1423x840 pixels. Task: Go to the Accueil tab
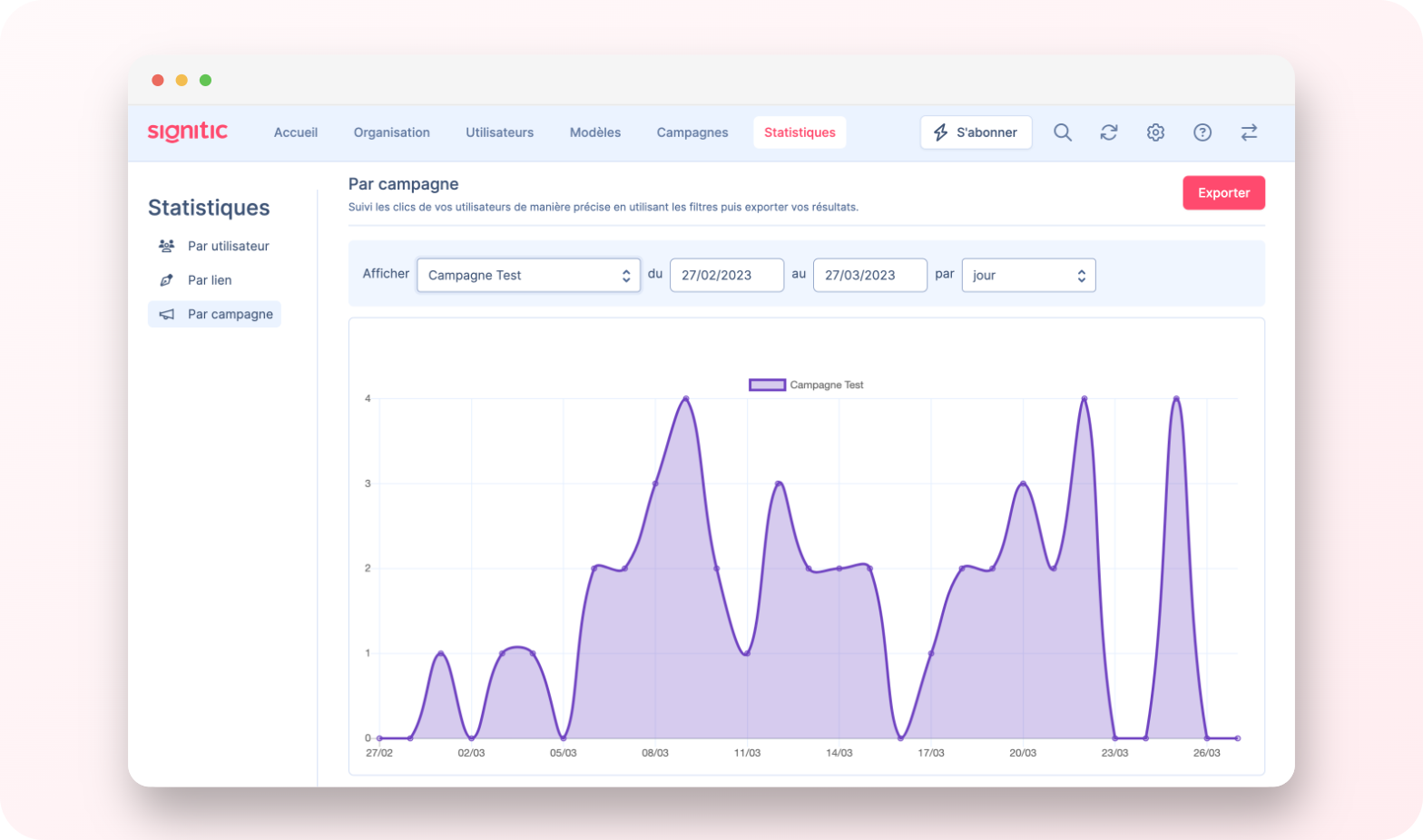296,132
